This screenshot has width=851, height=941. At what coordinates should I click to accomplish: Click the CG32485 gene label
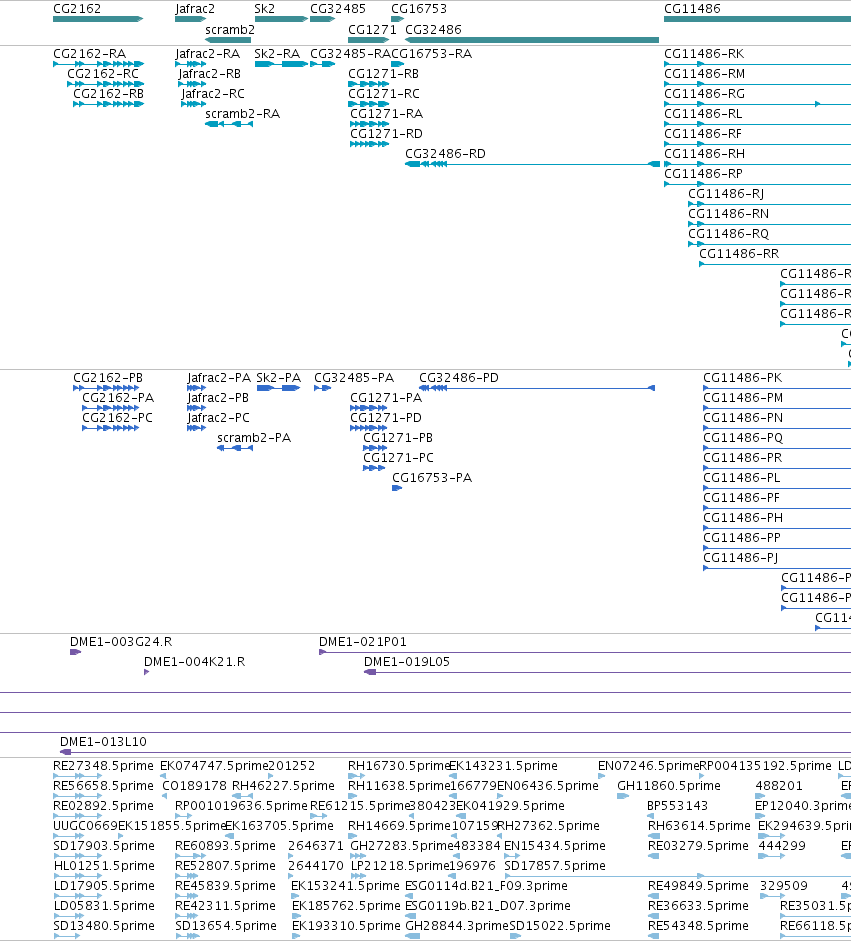(338, 8)
